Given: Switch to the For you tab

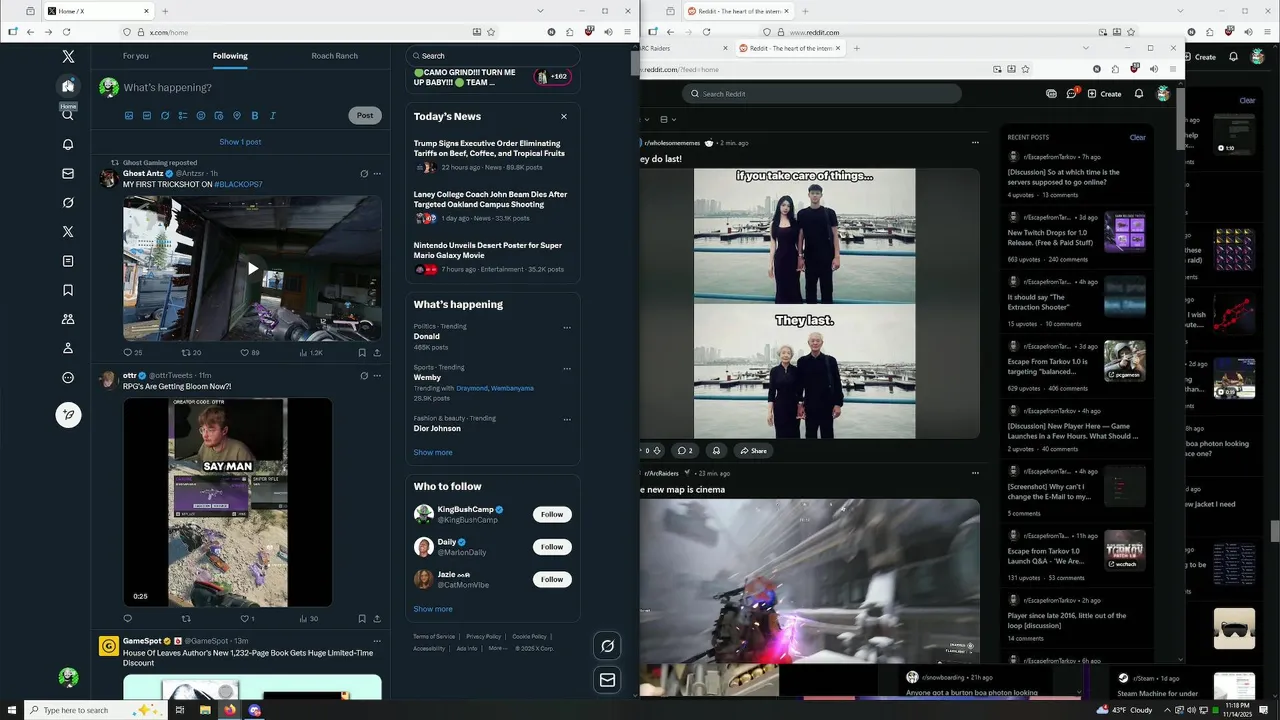Looking at the screenshot, I should coord(135,56).
